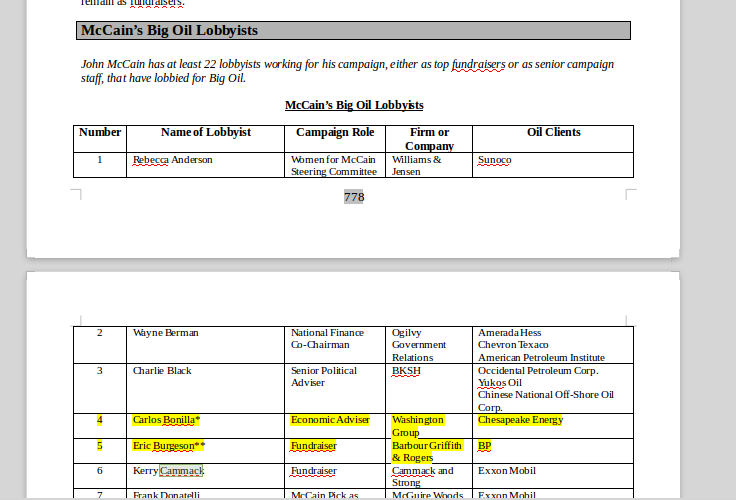Image resolution: width=736 pixels, height=500 pixels.
Task: Click the name "Rebecca Anderson"
Action: click(173, 160)
